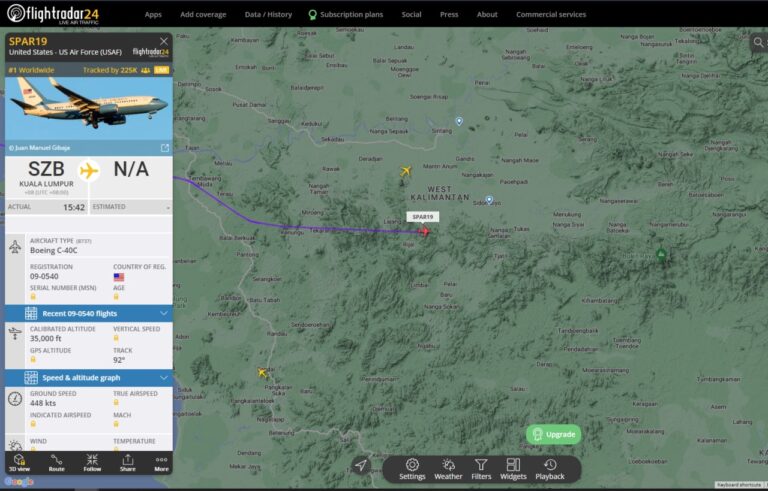Viewport: 768px width, 491px height.
Task: Select the SPAR19 aircraft on the map
Action: tap(424, 231)
